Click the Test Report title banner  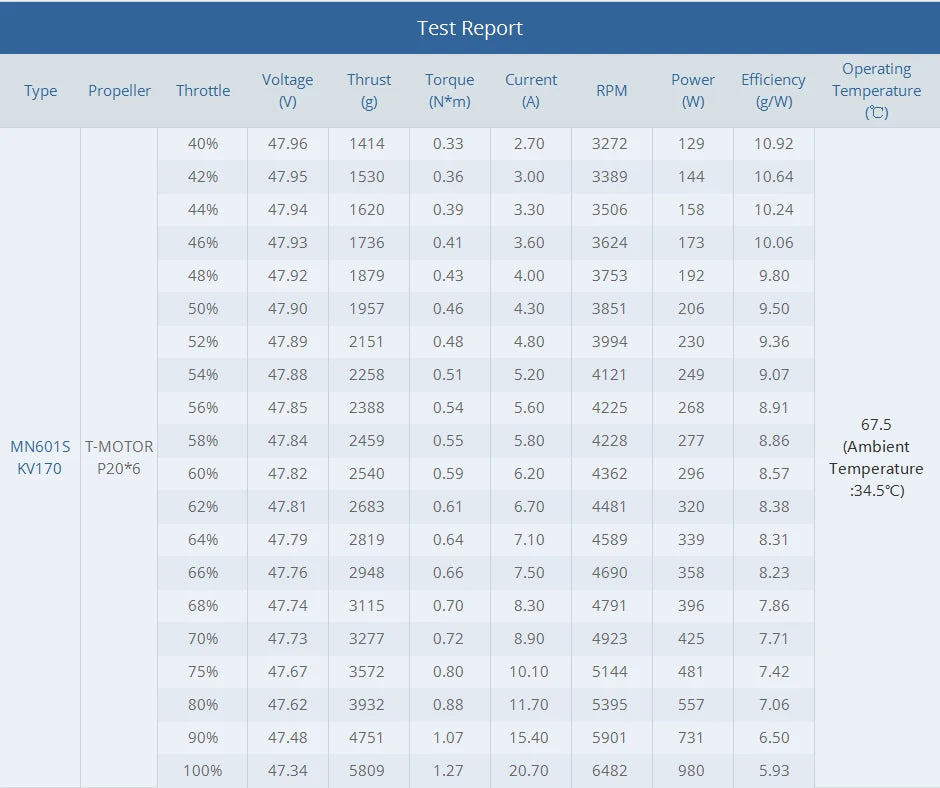pos(470,28)
